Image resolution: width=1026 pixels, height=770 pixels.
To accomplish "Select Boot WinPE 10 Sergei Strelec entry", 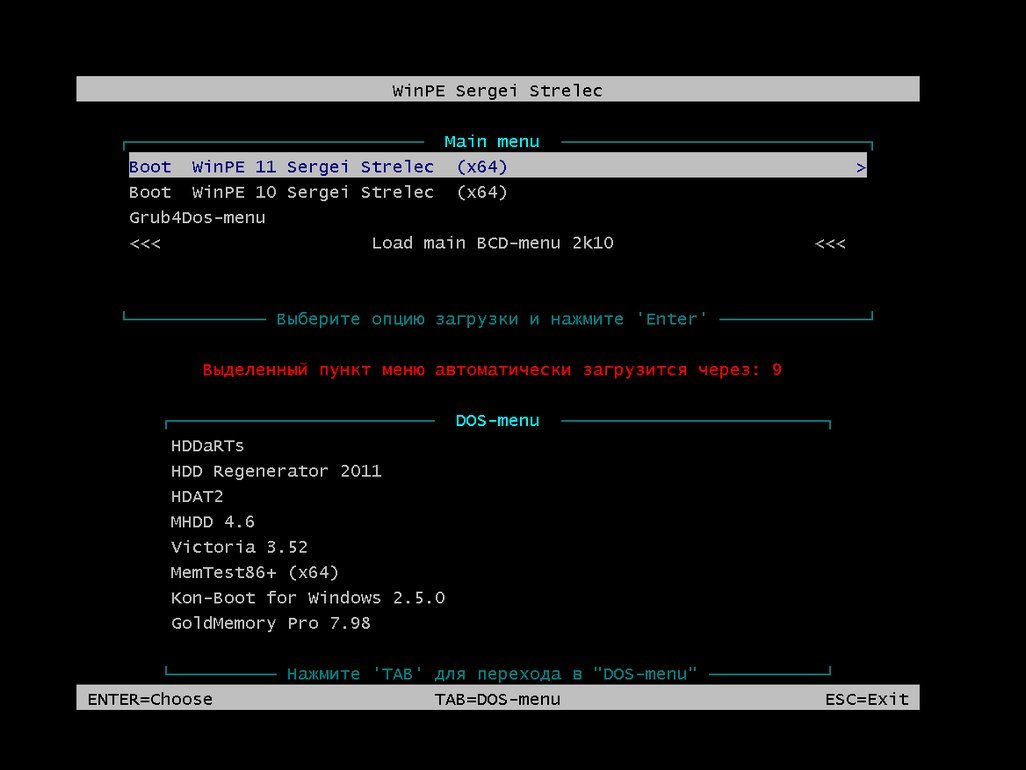I will coord(318,192).
